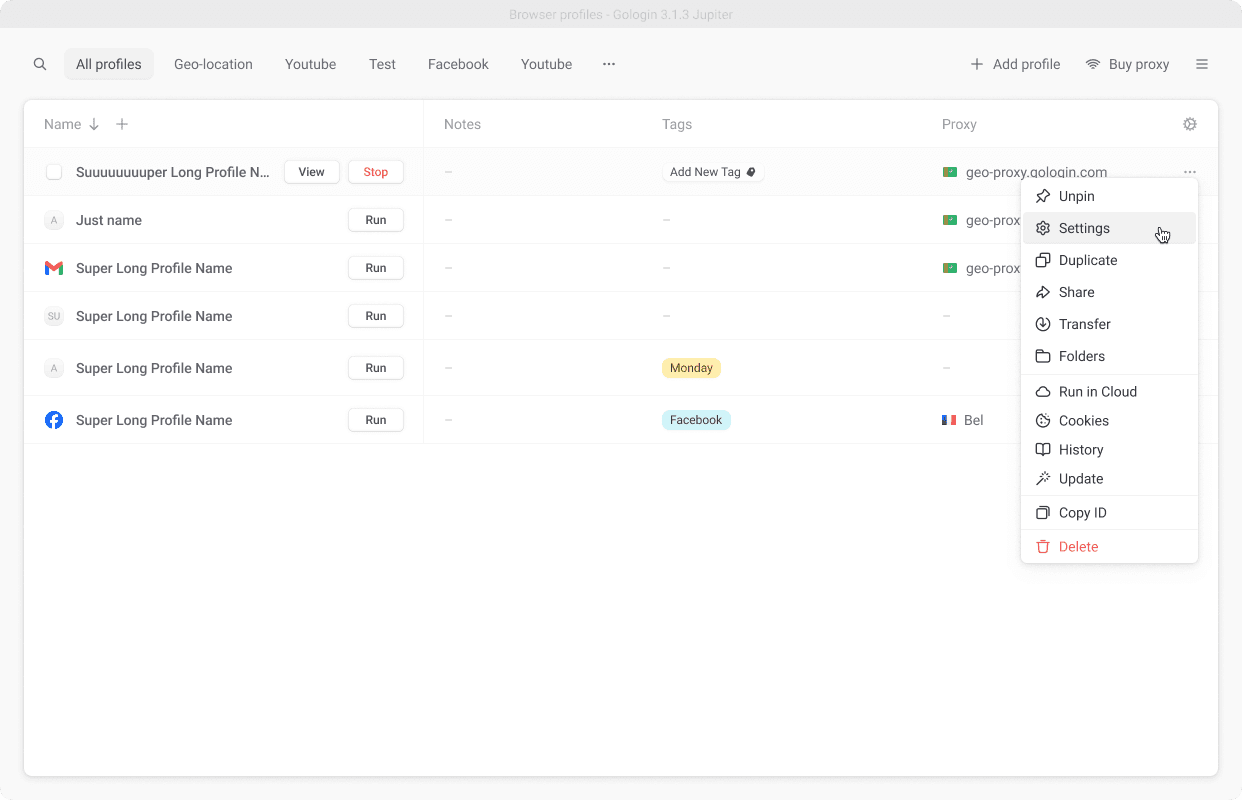Screen dimensions: 1242x800
Task: Open the hamburger menu icon
Action: pos(1202,64)
